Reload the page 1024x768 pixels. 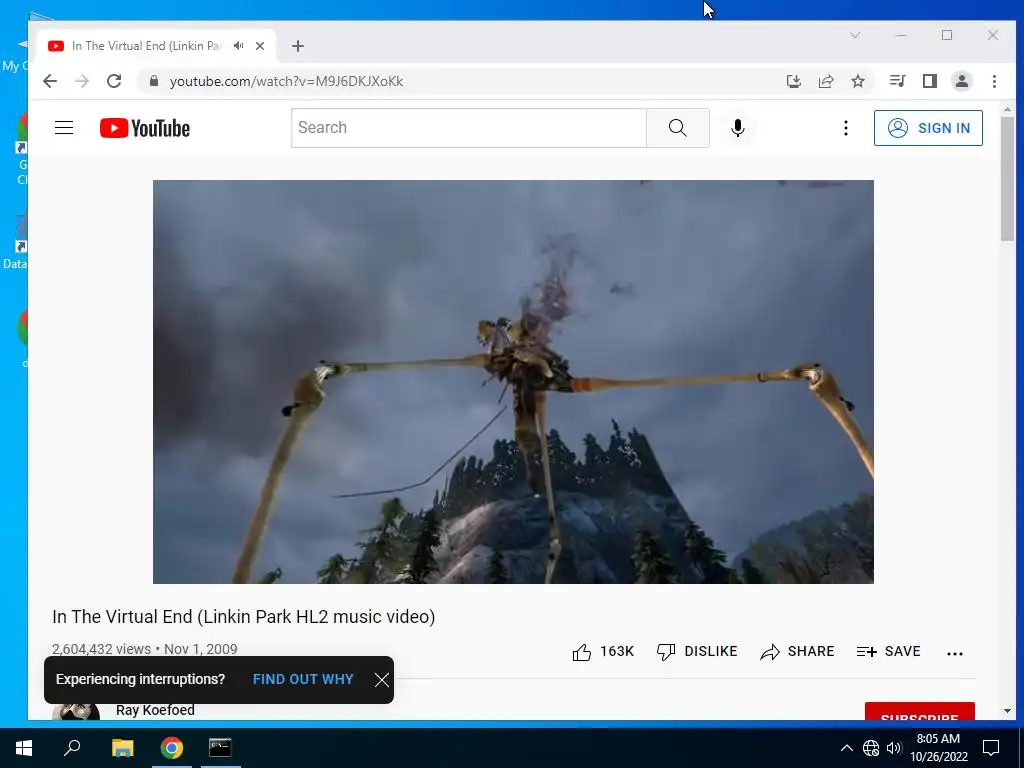coord(114,81)
